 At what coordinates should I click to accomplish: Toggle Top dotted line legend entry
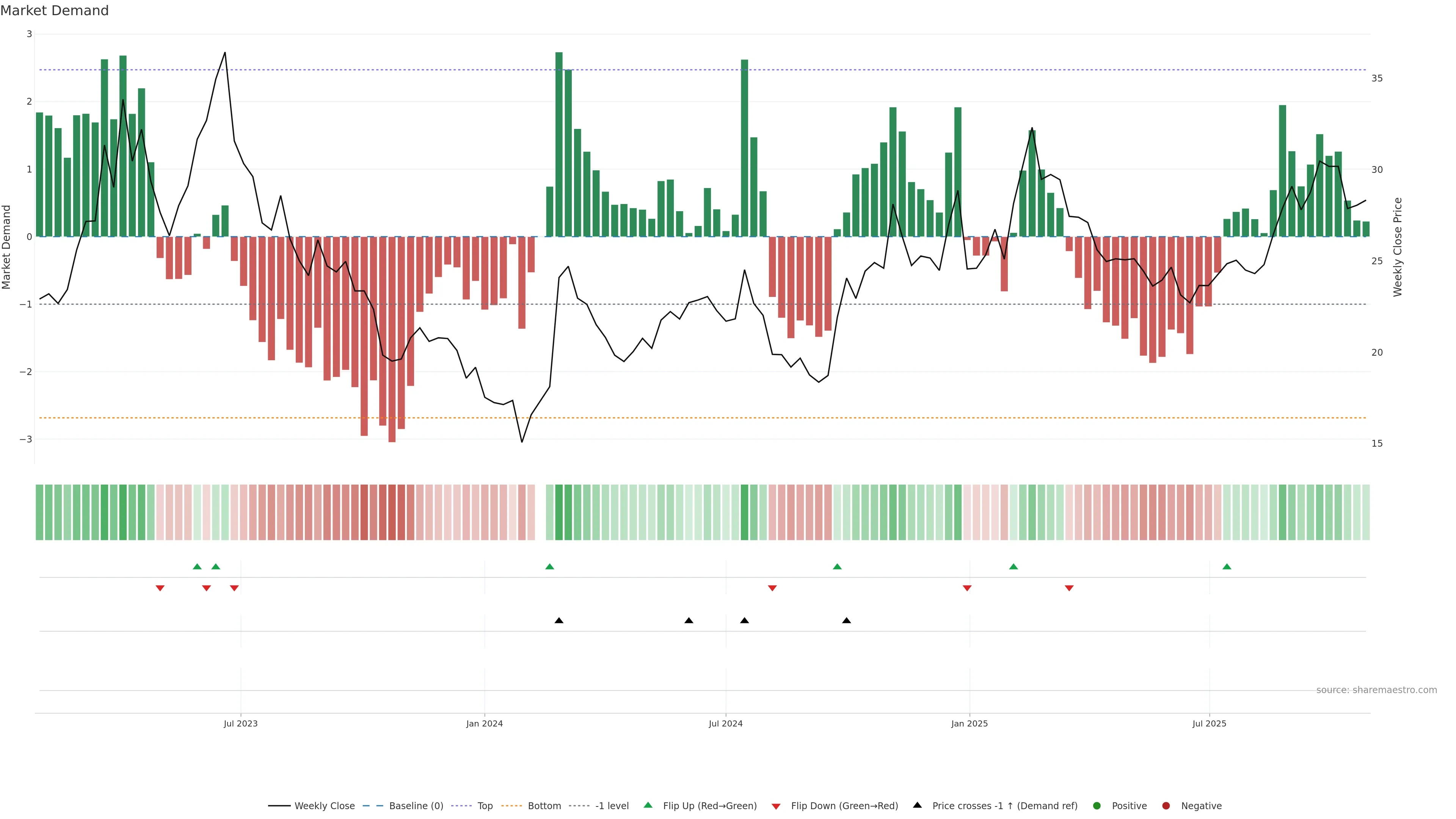pyautogui.click(x=485, y=806)
